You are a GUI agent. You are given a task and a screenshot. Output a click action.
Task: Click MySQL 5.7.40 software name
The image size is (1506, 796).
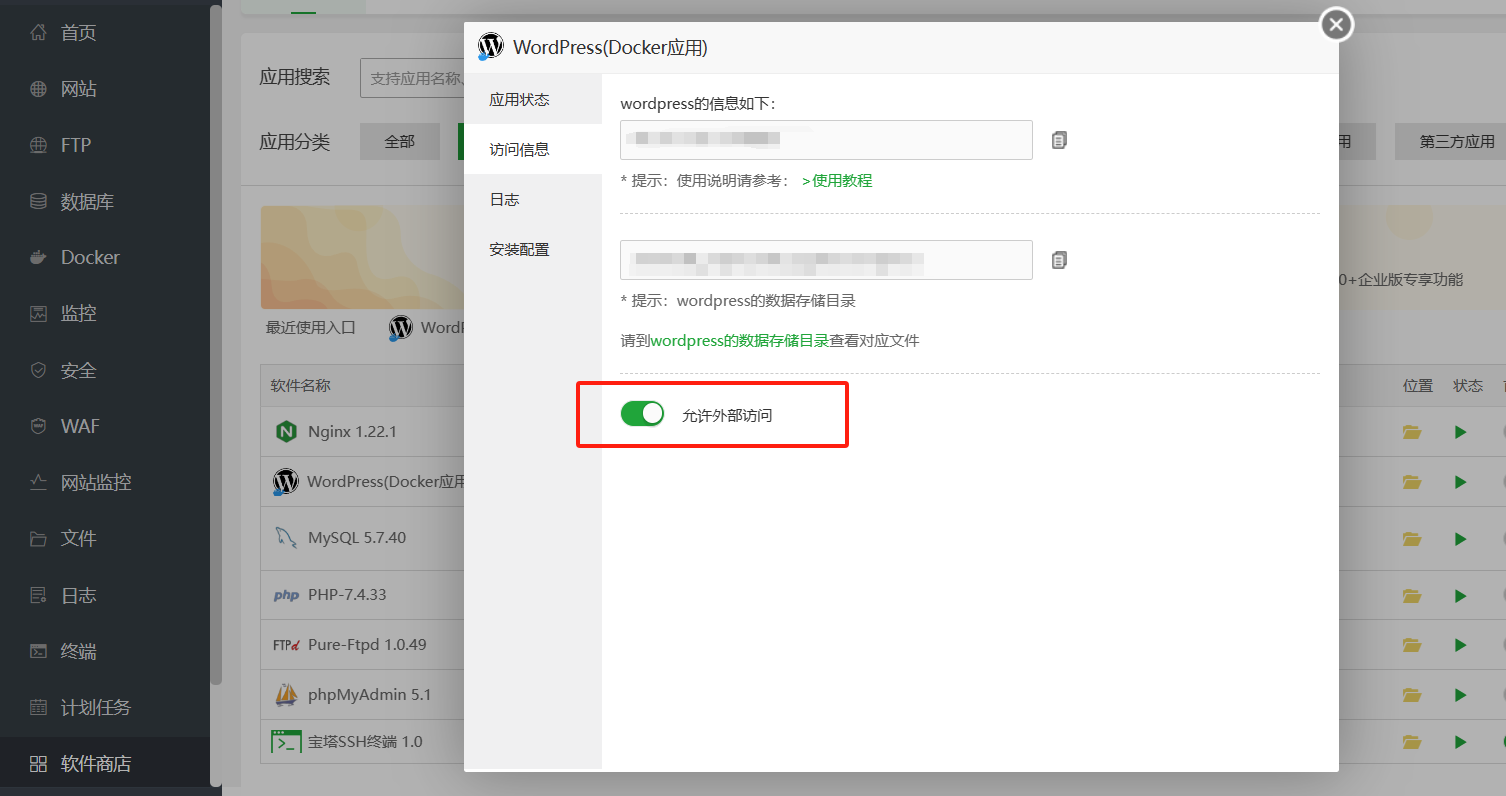coord(357,538)
